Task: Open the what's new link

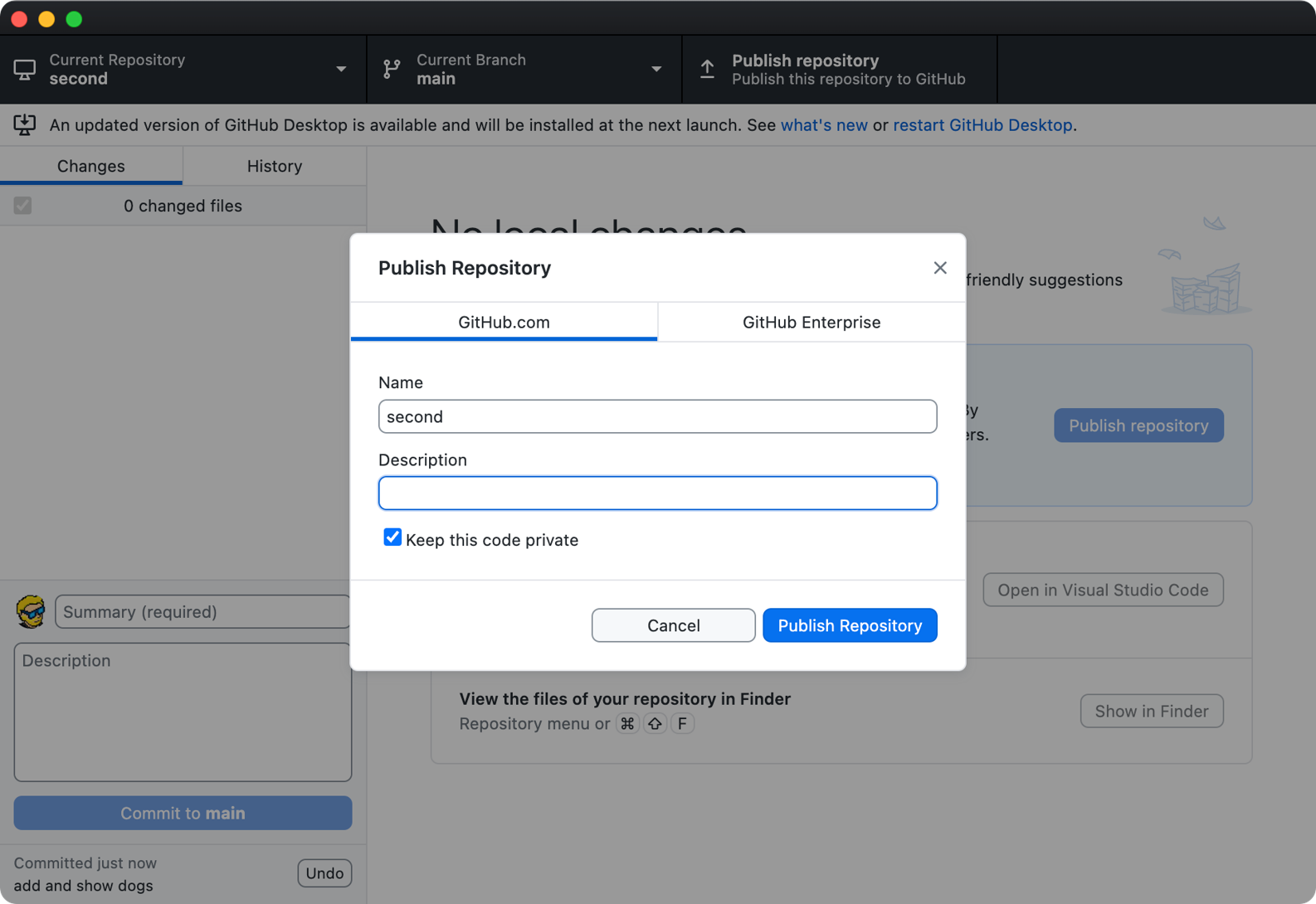Action: tap(823, 125)
